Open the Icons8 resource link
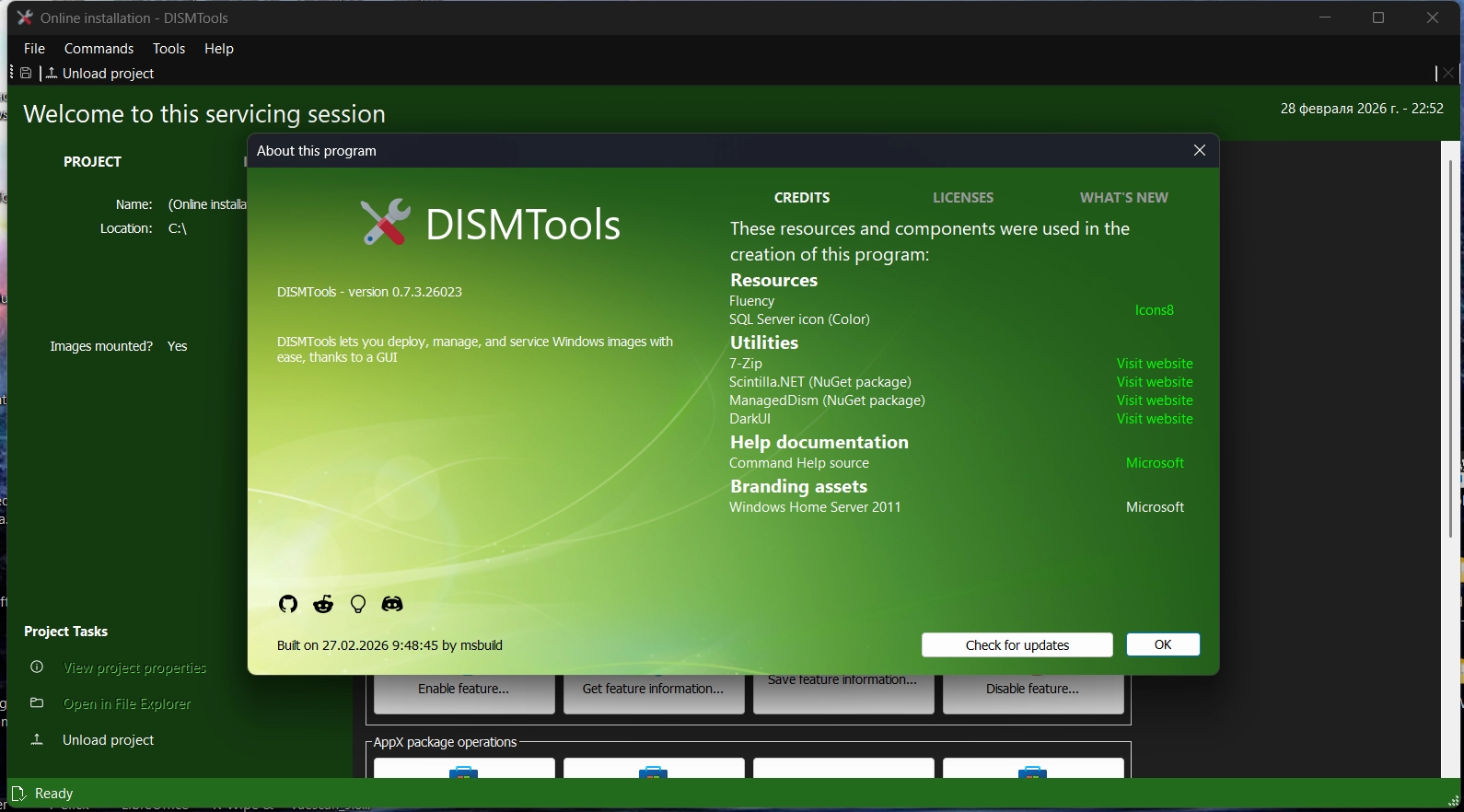 pos(1154,310)
